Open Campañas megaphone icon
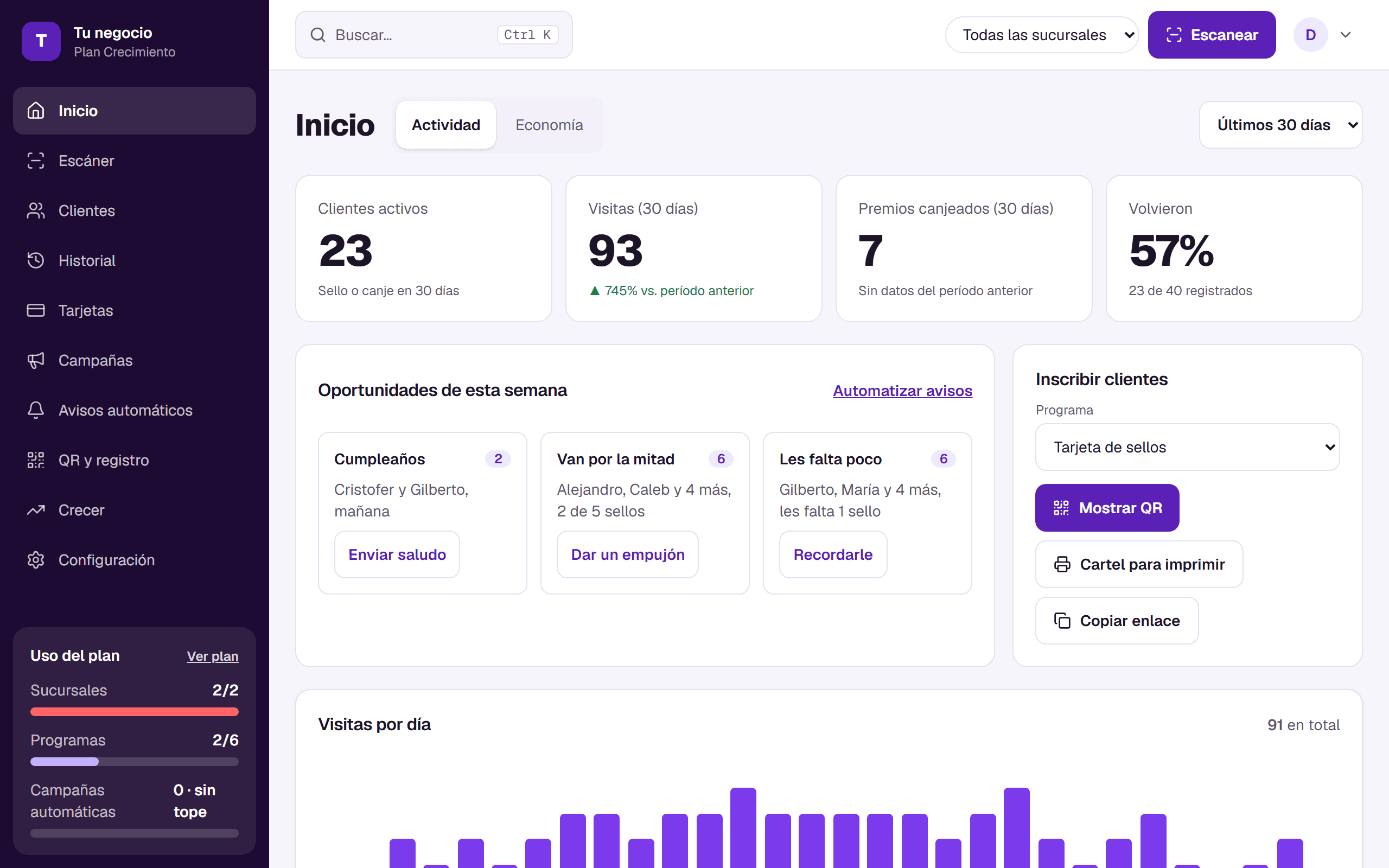Viewport: 1389px width, 868px height. click(x=36, y=360)
